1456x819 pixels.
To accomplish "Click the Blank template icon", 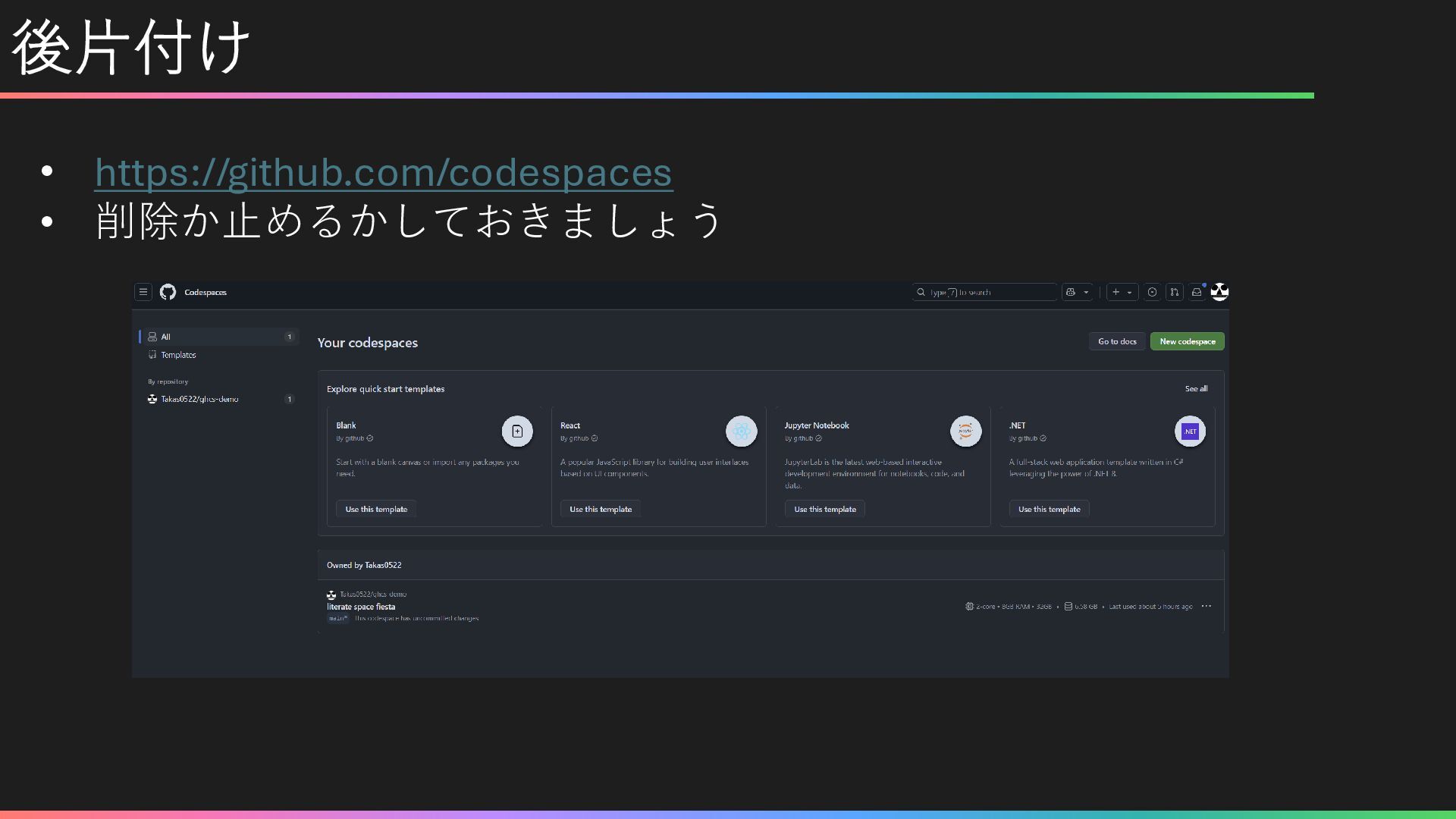I will coord(517,431).
